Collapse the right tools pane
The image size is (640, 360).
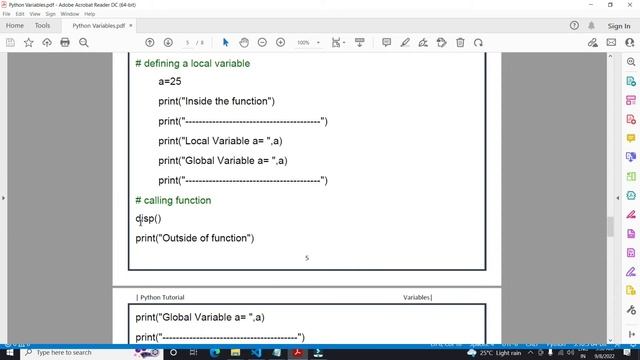(618, 198)
